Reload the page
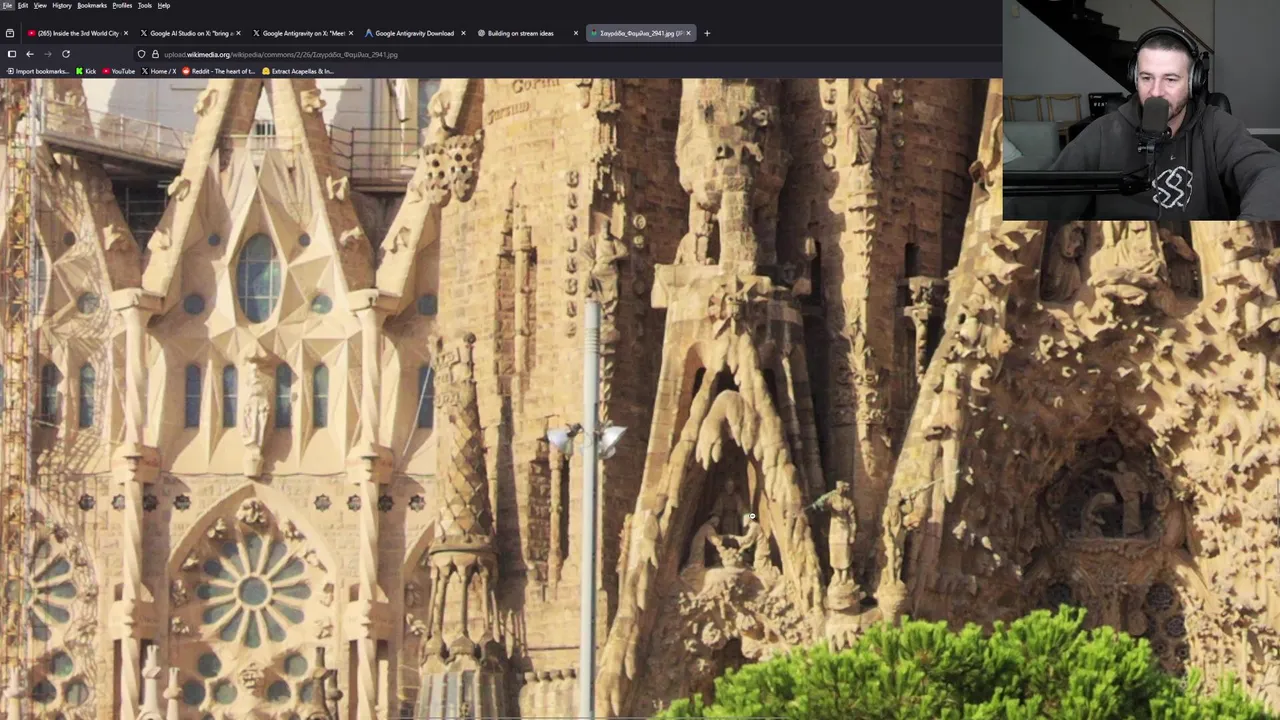1280x720 pixels. 66,54
